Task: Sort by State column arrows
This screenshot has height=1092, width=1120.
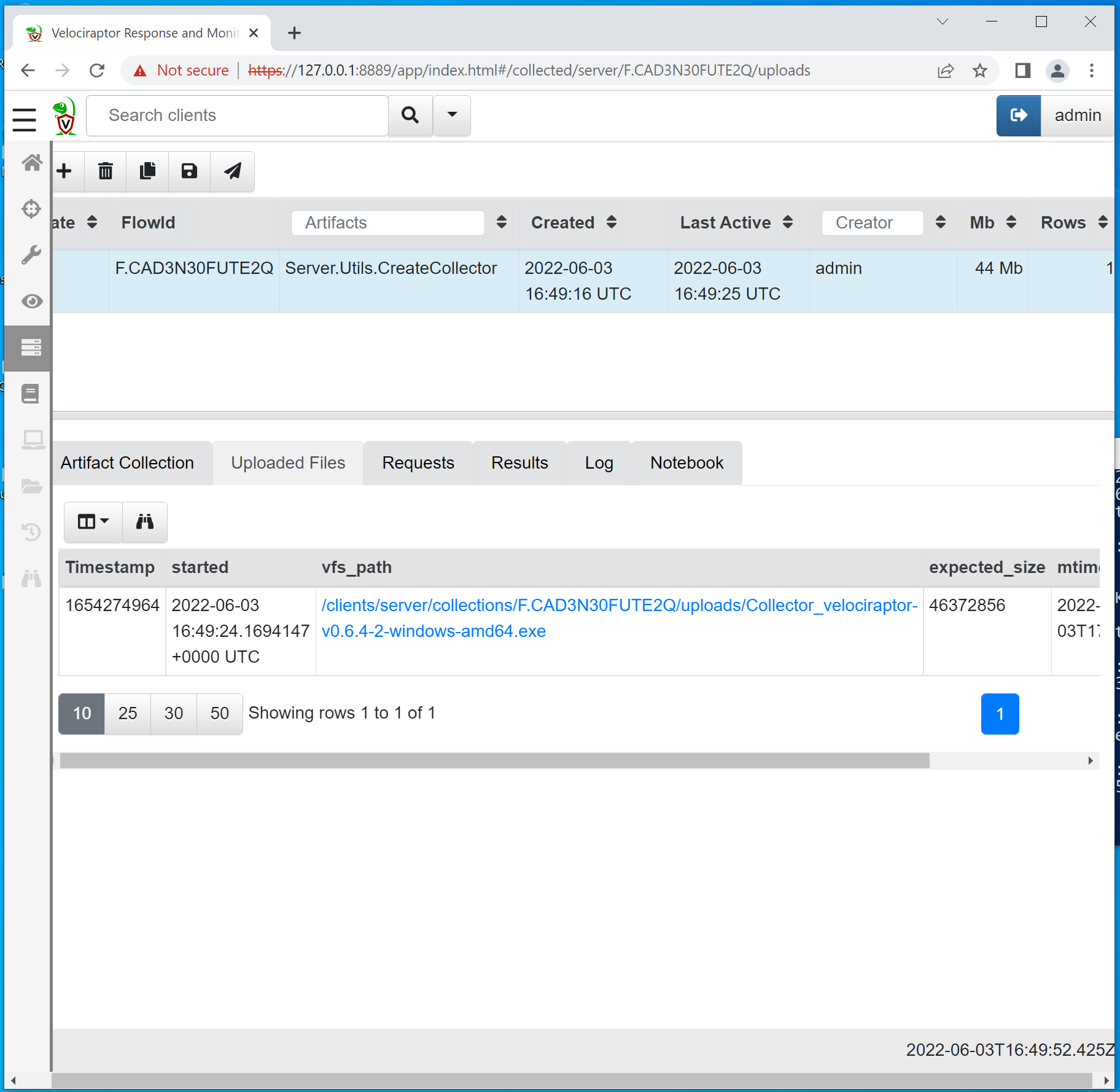Action: pos(92,222)
